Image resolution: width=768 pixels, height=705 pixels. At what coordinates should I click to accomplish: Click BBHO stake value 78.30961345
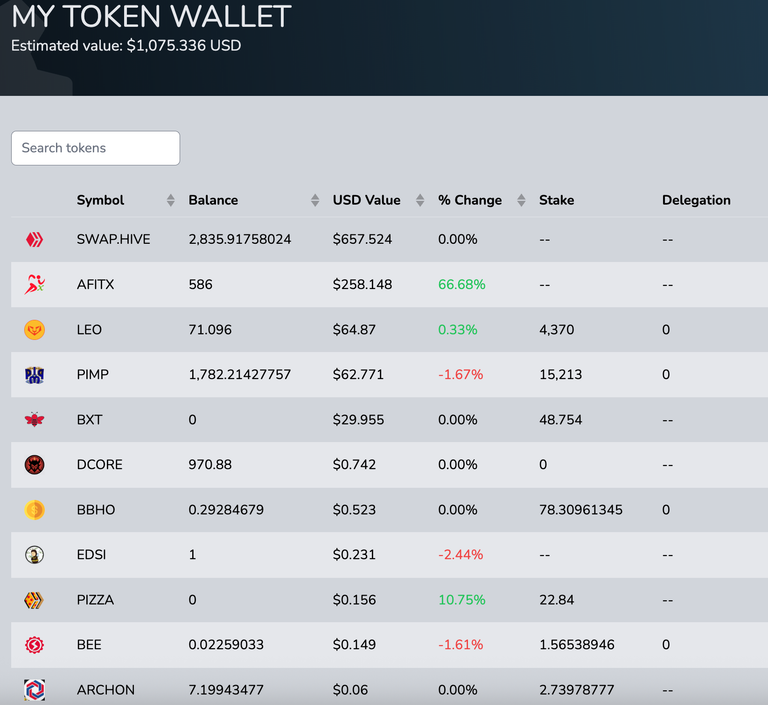point(580,510)
